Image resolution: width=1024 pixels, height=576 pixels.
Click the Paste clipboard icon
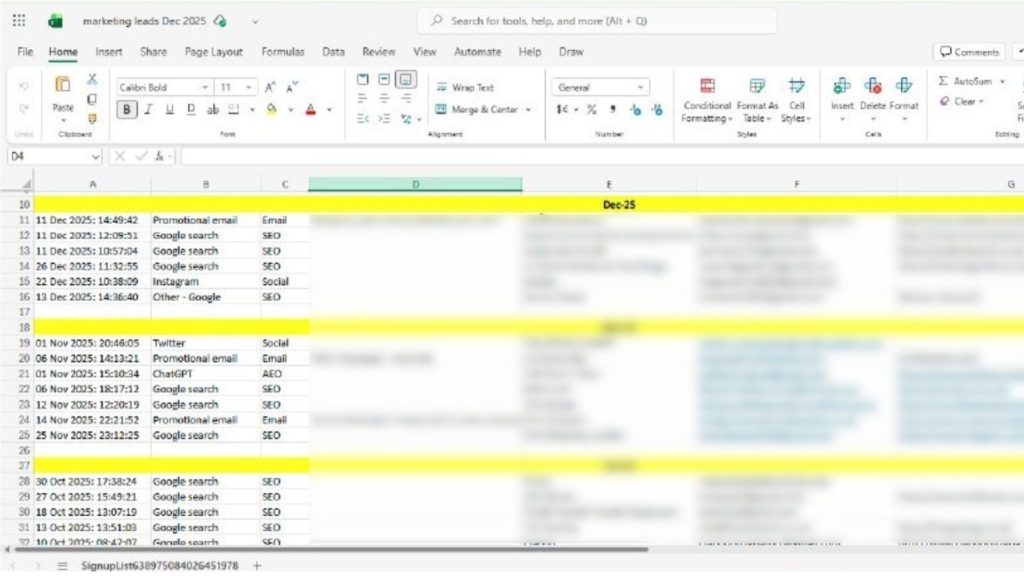point(63,85)
